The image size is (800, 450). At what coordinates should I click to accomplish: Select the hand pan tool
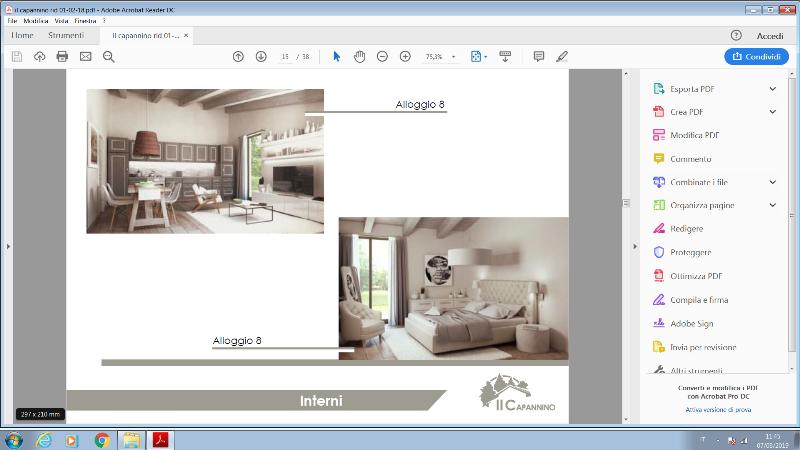coord(359,57)
